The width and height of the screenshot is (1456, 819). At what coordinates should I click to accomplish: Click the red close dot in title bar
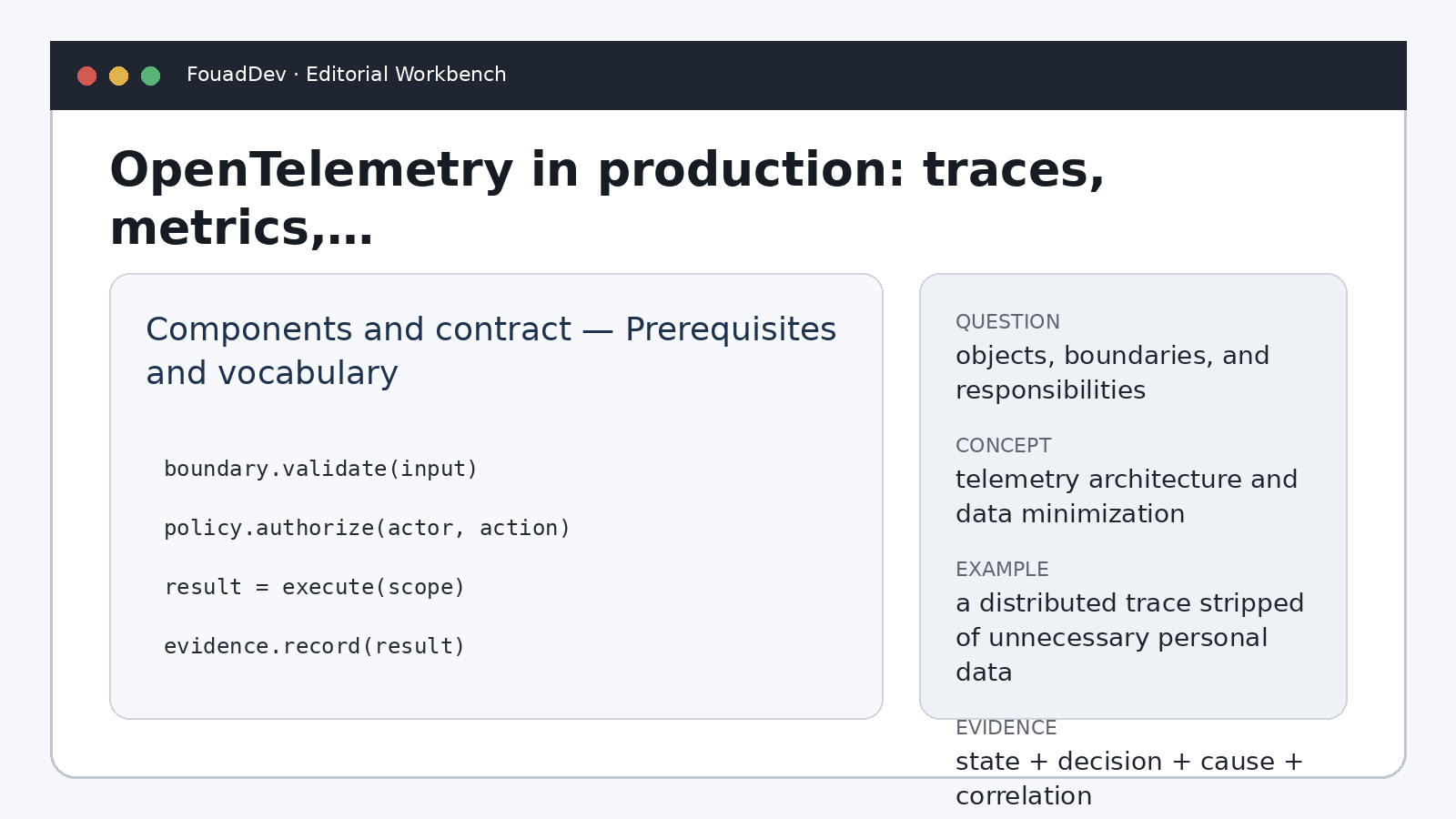[x=87, y=76]
